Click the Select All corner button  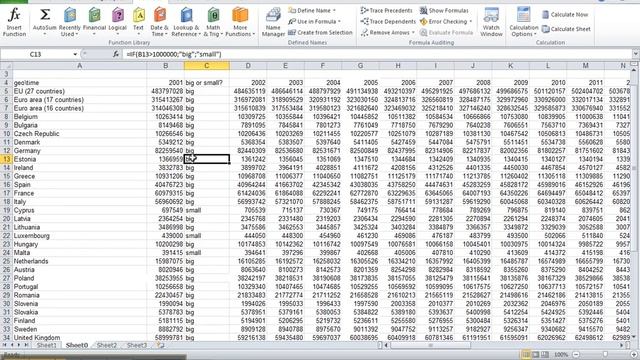click(6, 66)
